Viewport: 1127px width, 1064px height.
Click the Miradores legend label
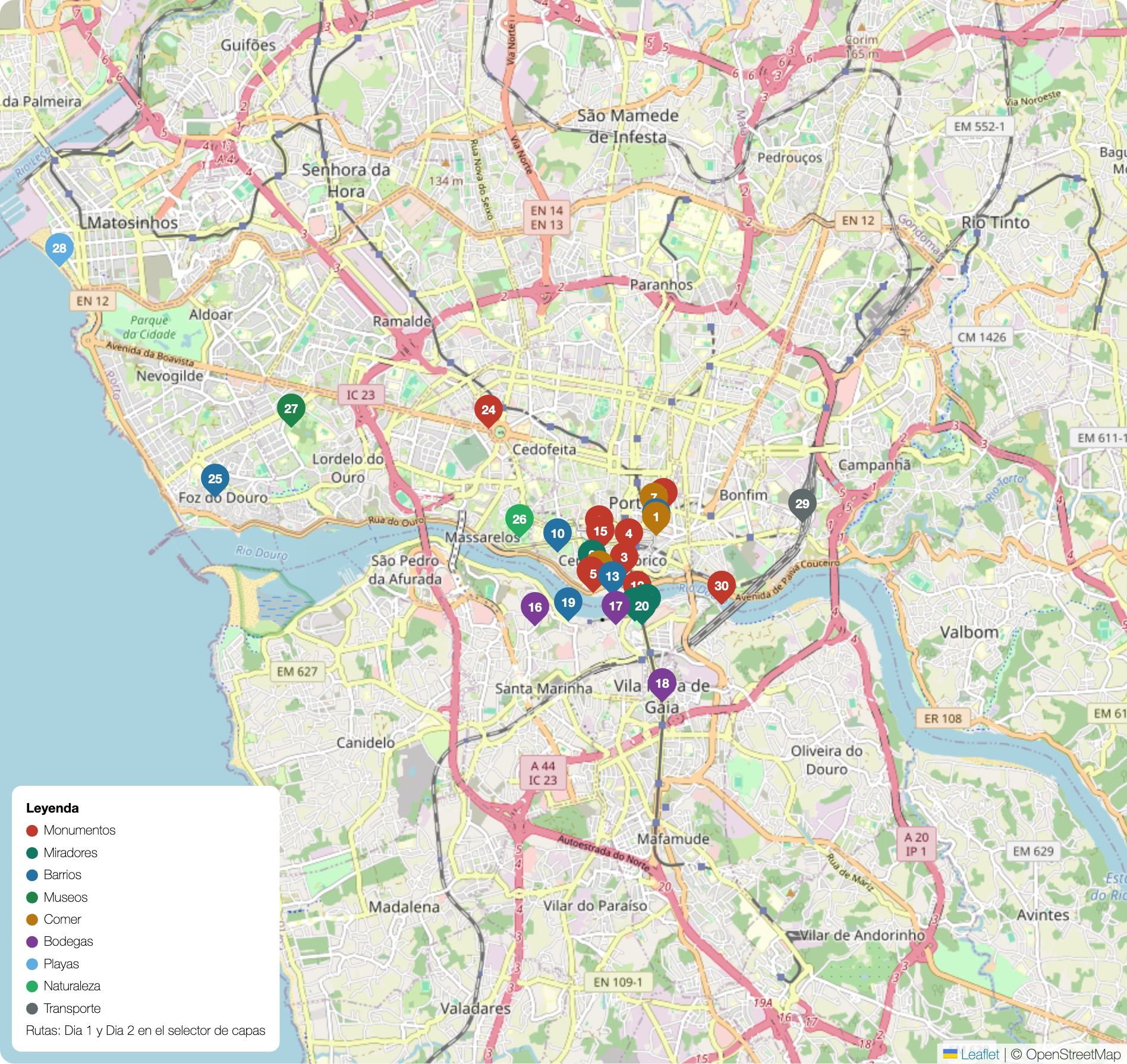coord(70,852)
